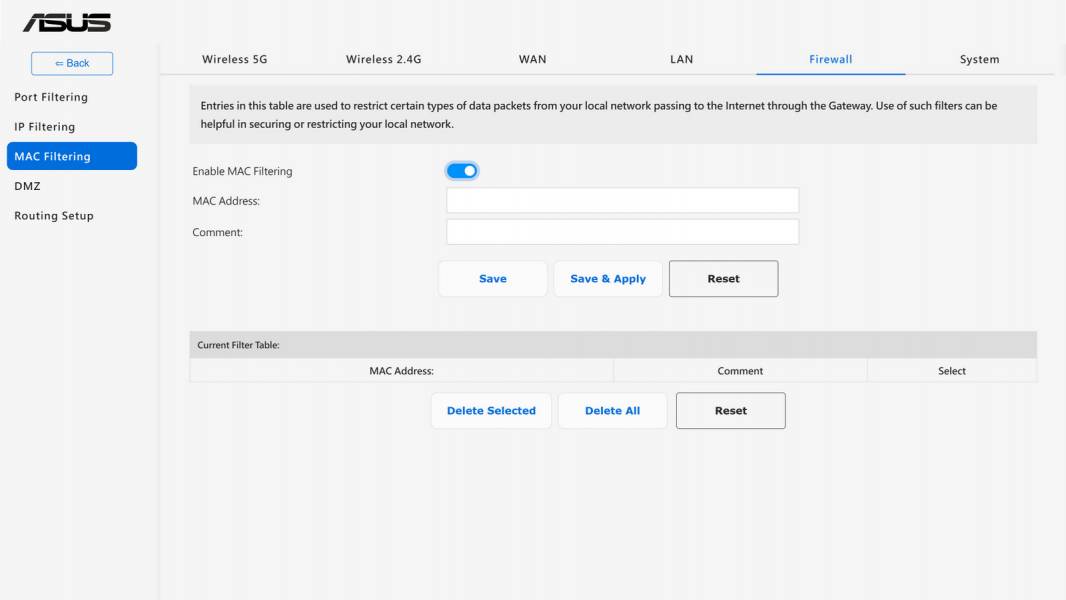Click Delete Selected button
This screenshot has height=600, width=1066.
point(491,410)
